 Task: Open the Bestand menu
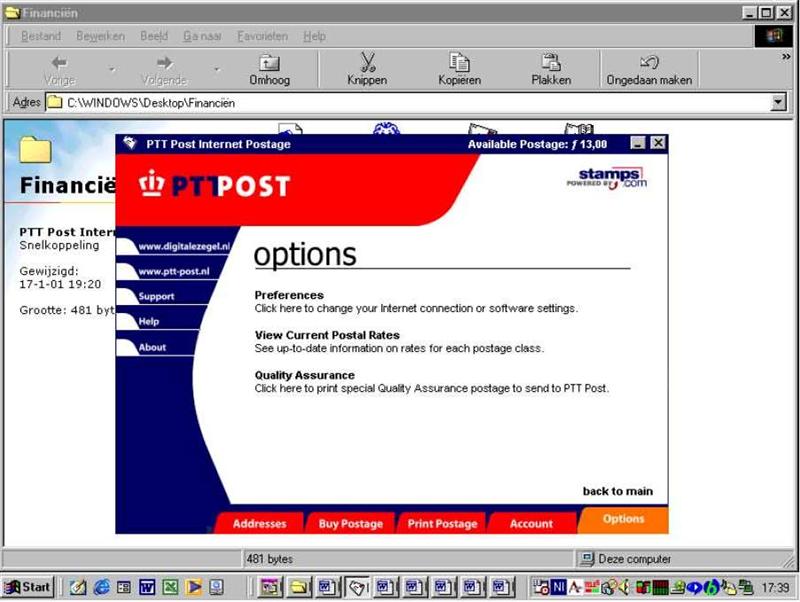[41, 36]
